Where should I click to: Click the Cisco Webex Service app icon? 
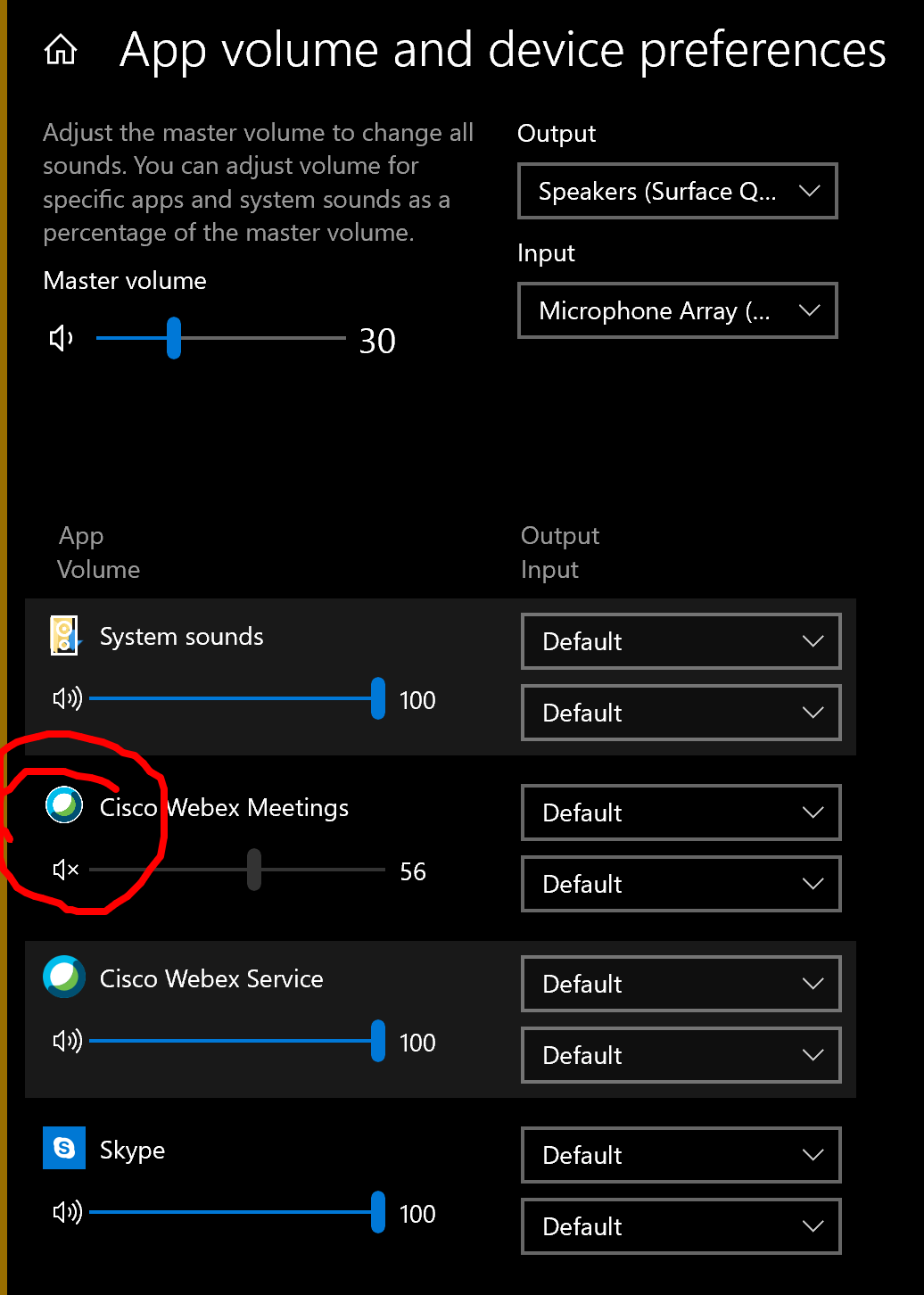coord(64,977)
